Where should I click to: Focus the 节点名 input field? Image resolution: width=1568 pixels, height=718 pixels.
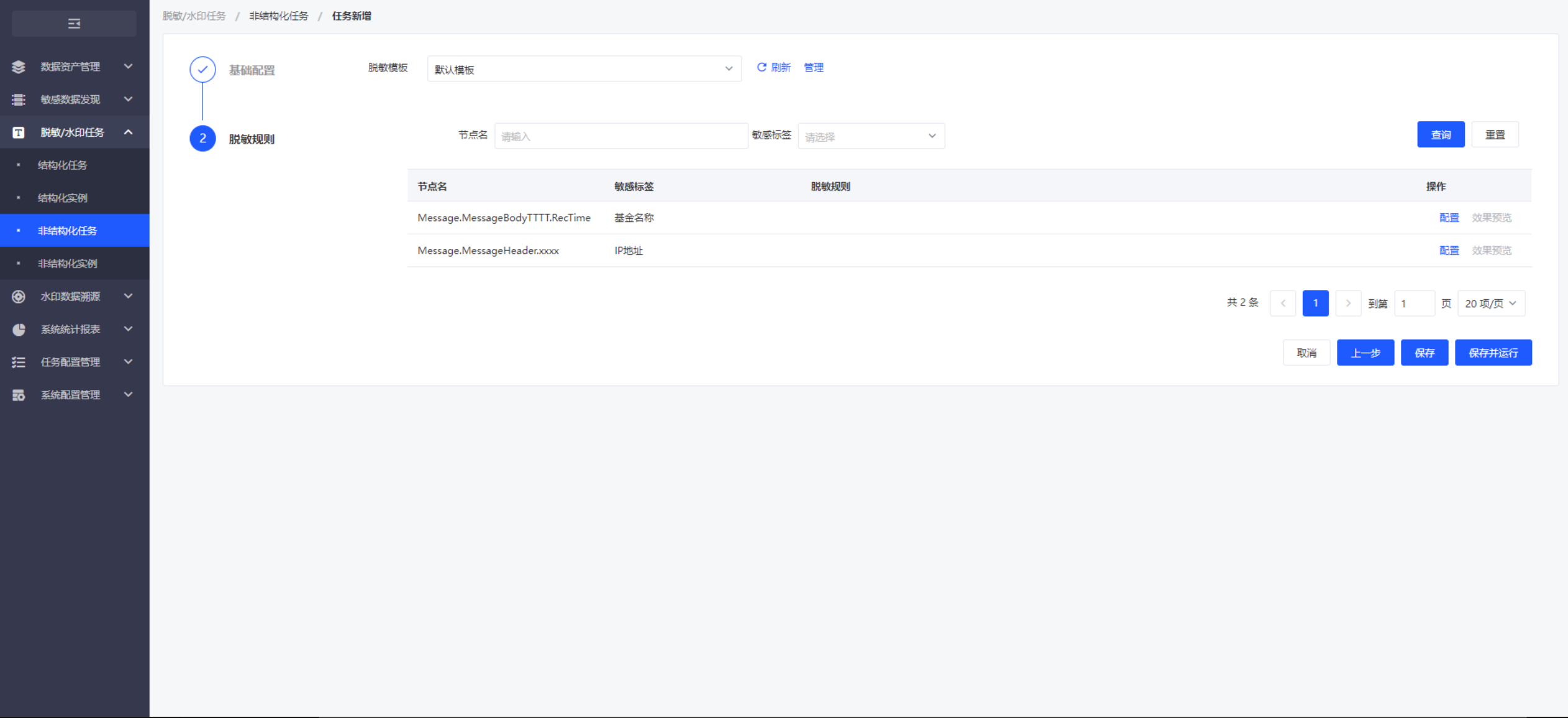[621, 136]
